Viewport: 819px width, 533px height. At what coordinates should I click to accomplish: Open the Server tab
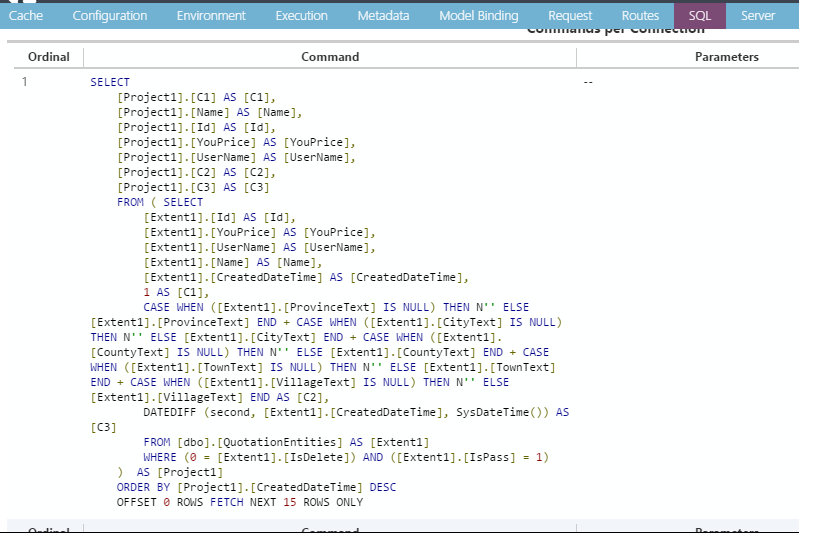(x=758, y=16)
